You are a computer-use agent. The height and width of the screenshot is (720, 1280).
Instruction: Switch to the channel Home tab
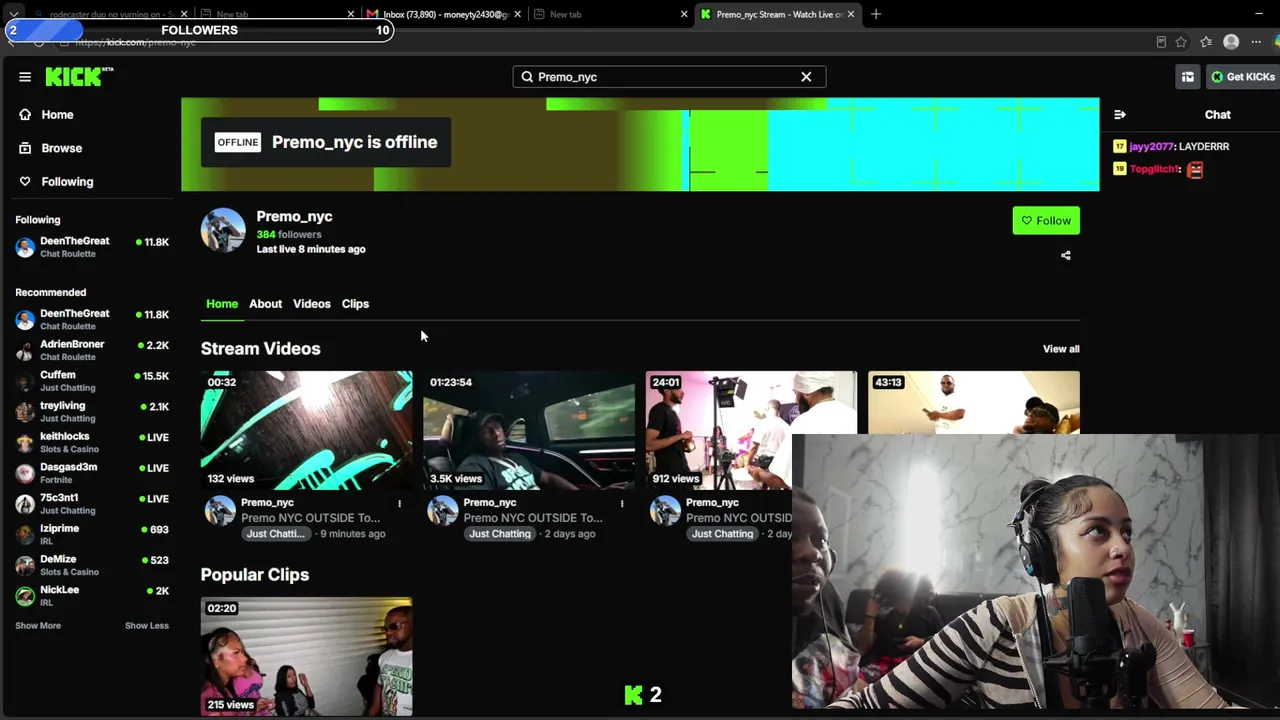[222, 304]
